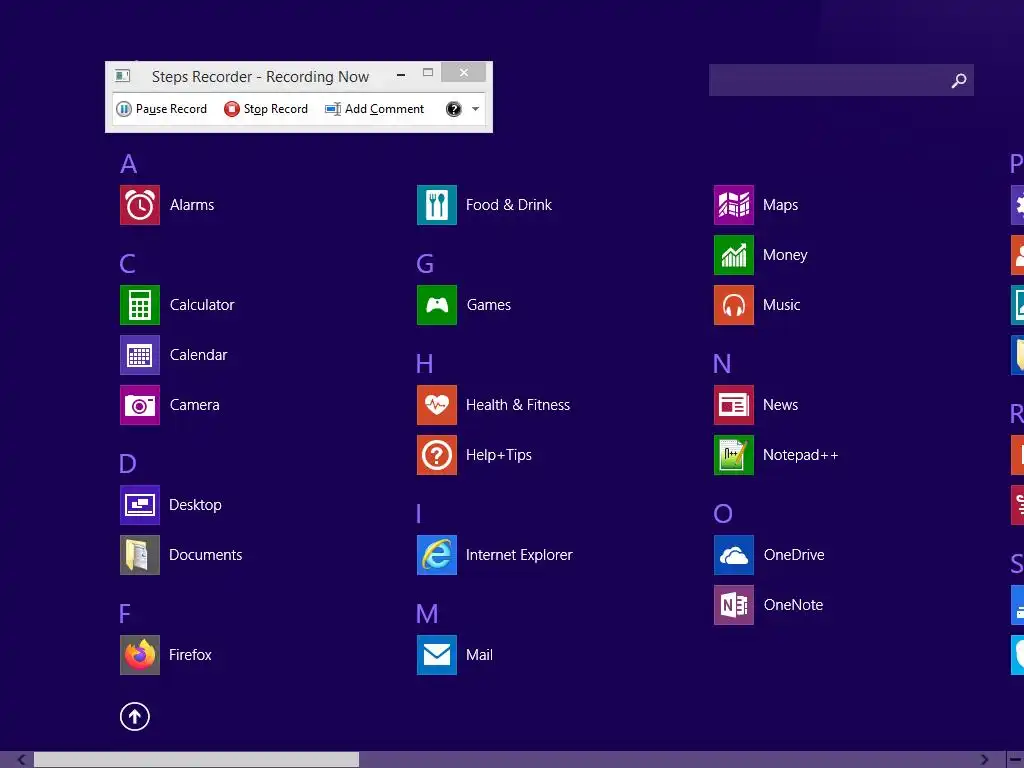Click the scrollbar right arrow
This screenshot has width=1024, height=768.
[985, 760]
